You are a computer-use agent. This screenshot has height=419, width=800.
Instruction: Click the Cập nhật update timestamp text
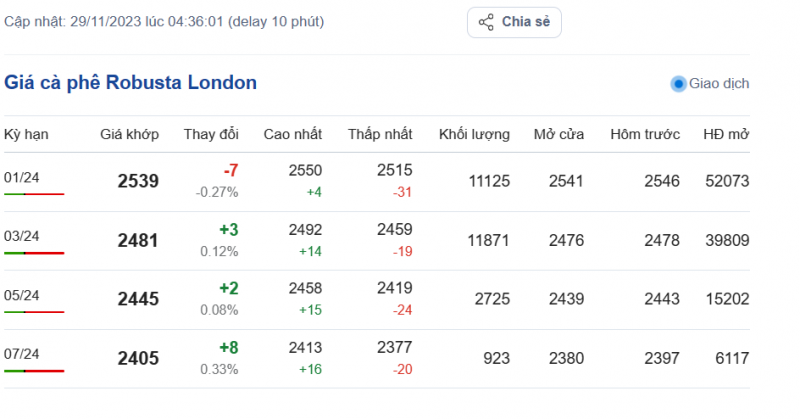point(164,21)
